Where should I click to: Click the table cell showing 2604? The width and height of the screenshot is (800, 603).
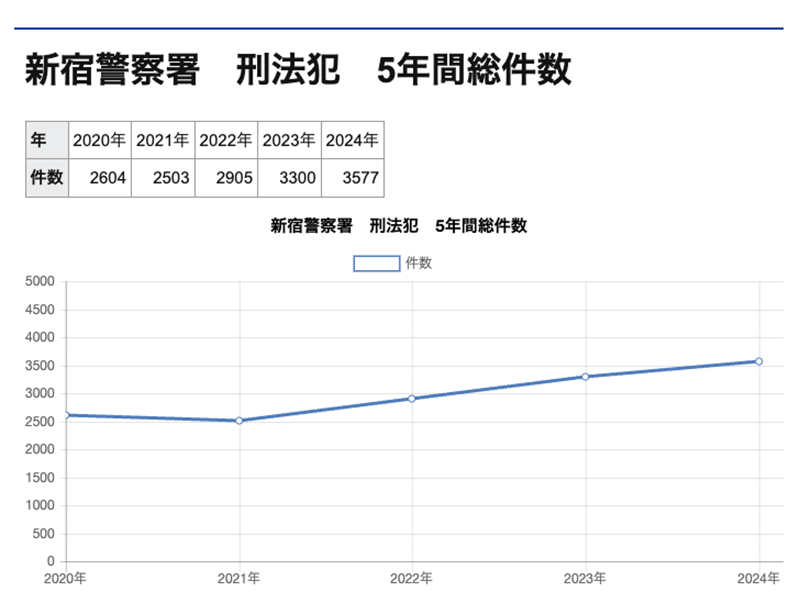click(x=100, y=178)
